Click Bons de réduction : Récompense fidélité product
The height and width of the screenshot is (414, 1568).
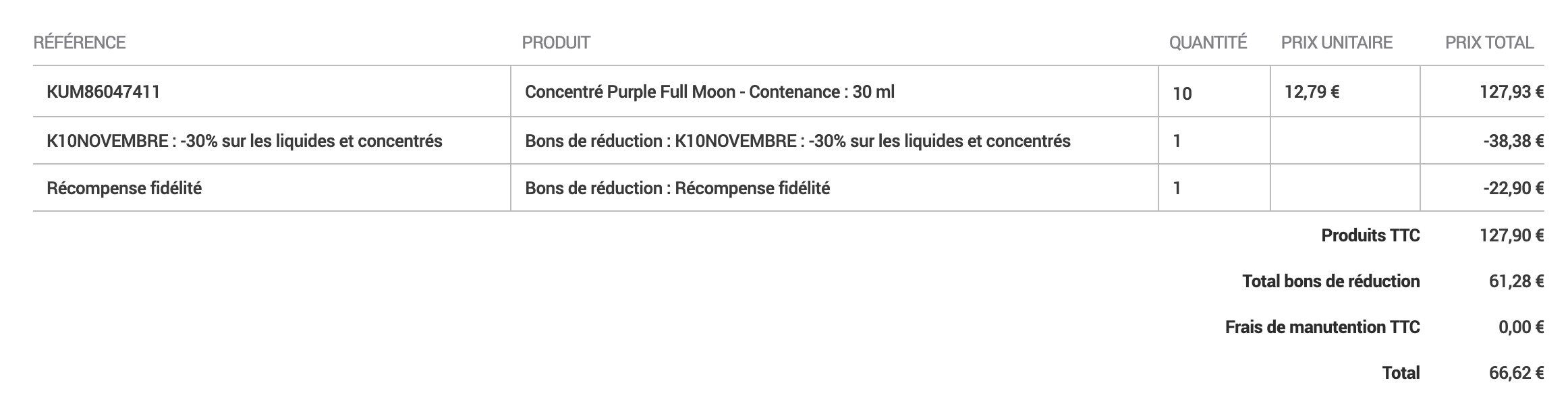tap(677, 188)
